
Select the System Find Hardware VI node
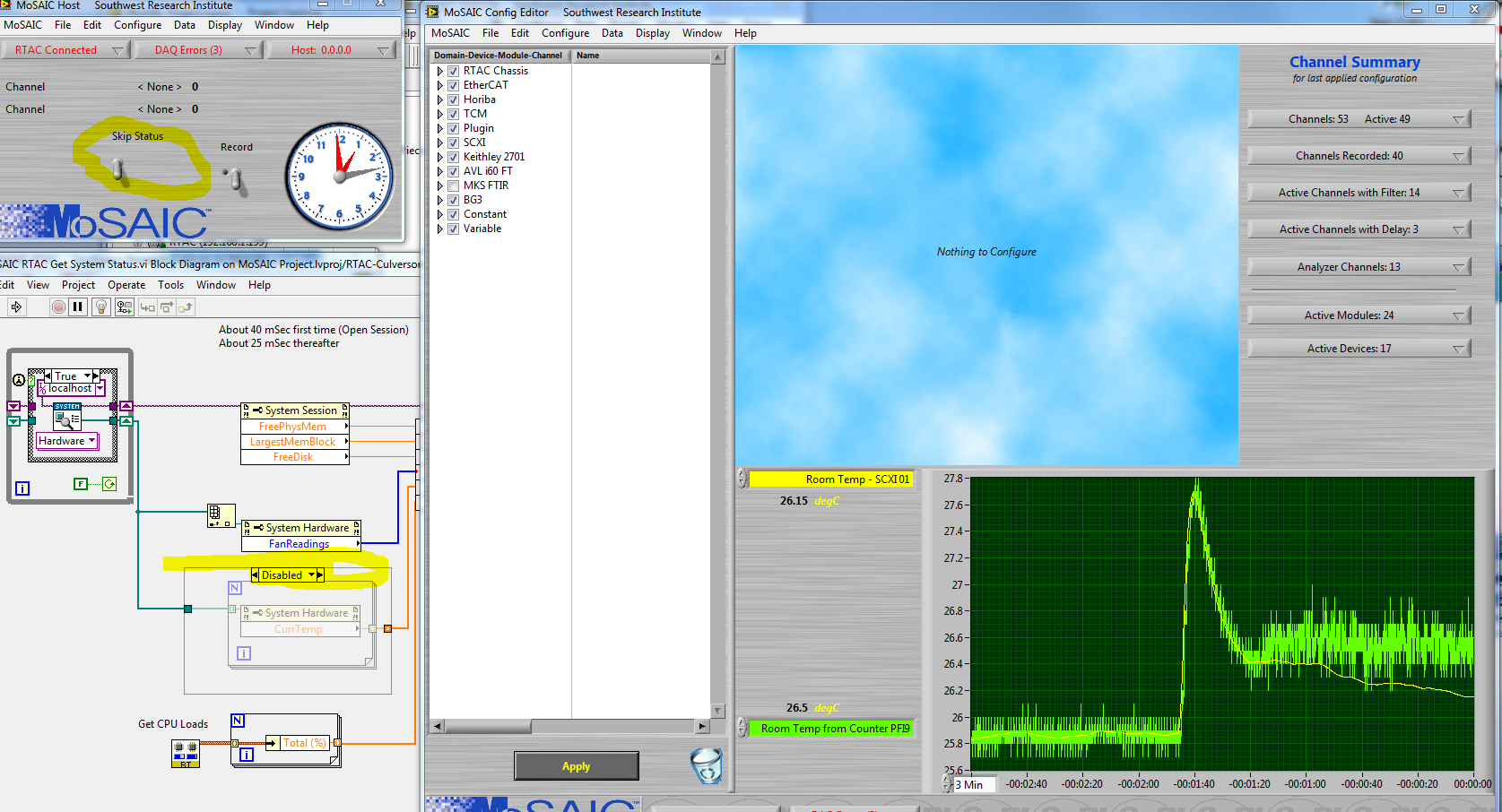click(x=67, y=417)
